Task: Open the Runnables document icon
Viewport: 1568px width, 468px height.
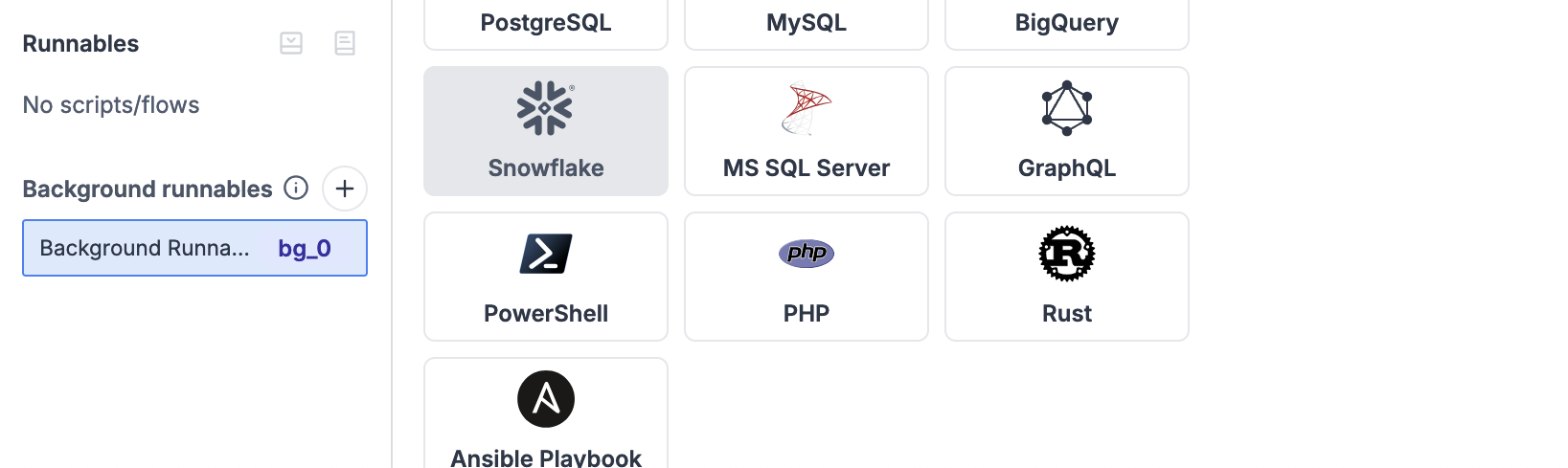Action: 345,43
